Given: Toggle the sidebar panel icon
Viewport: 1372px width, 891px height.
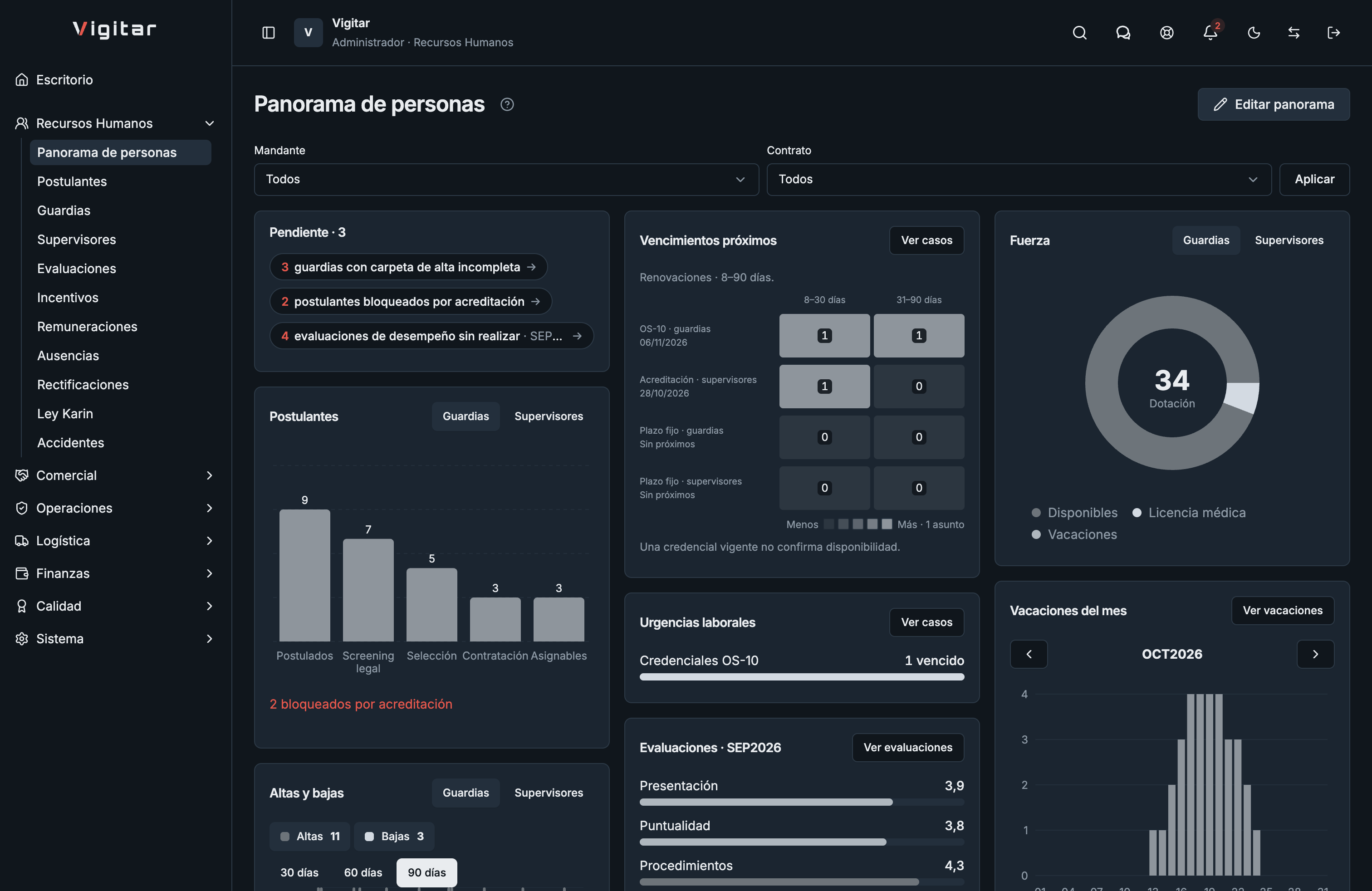Looking at the screenshot, I should click(x=268, y=33).
